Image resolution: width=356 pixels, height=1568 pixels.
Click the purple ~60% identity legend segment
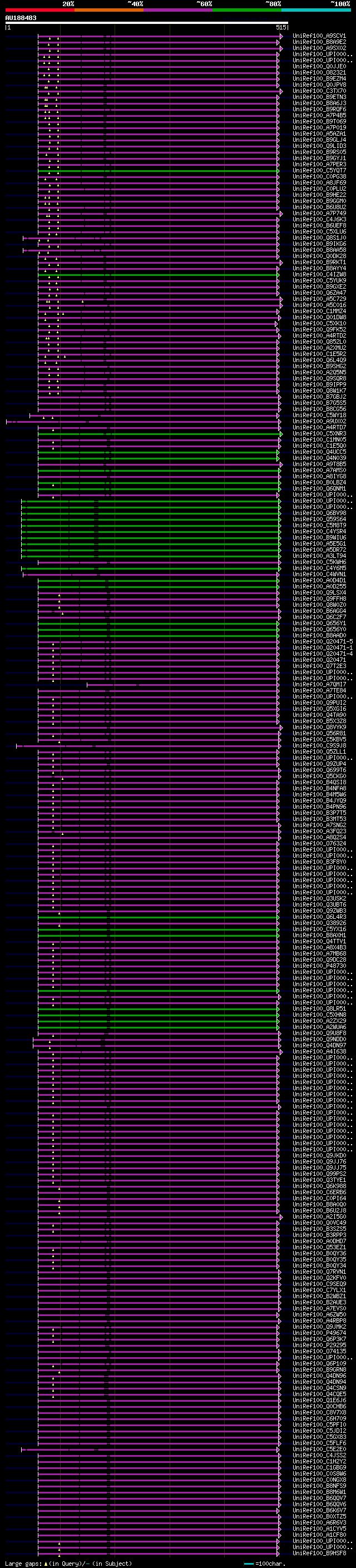pos(177,10)
